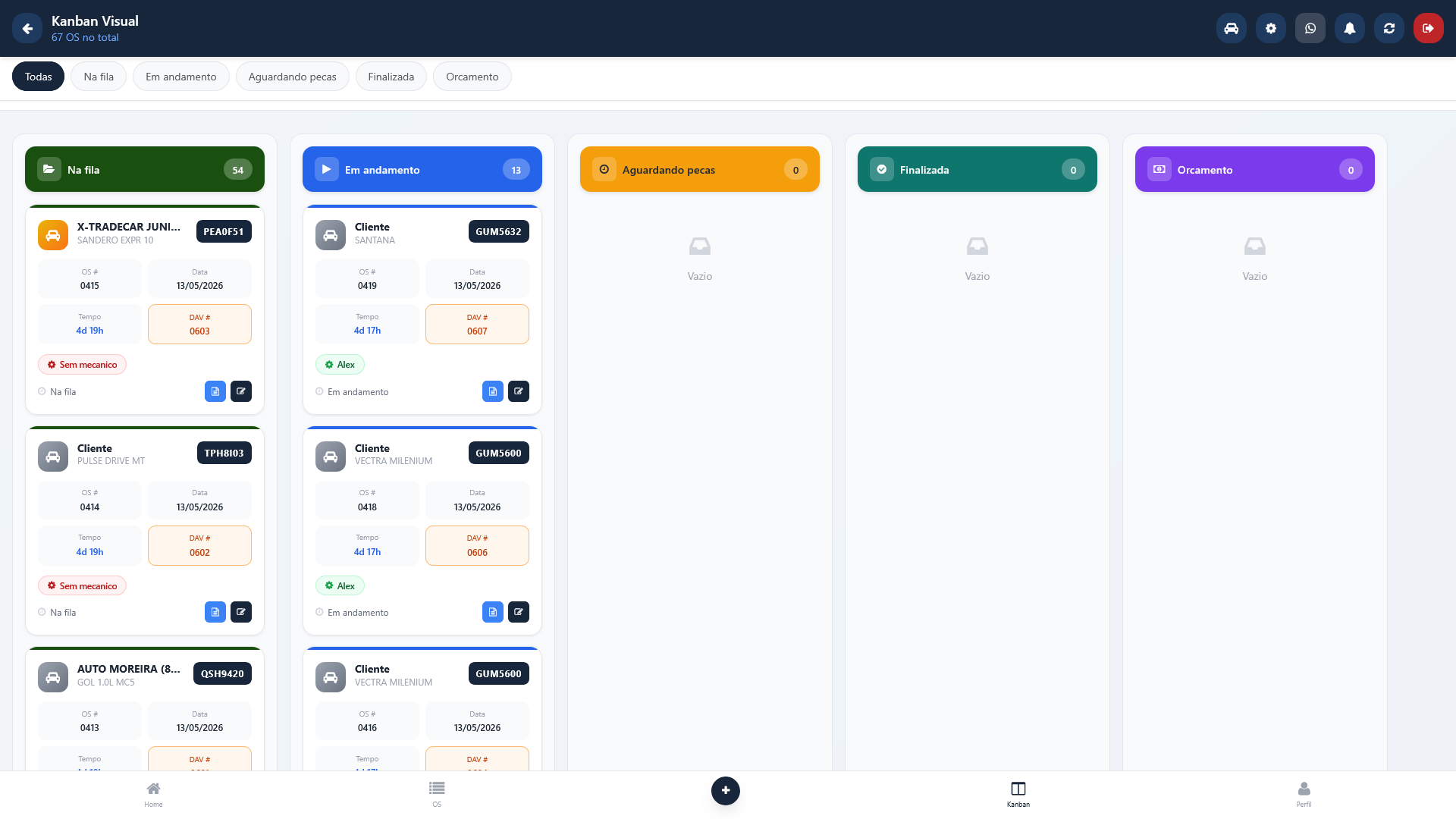The image size is (1456, 819).
Task: Go to Home tab in bottom navigation
Action: [153, 795]
